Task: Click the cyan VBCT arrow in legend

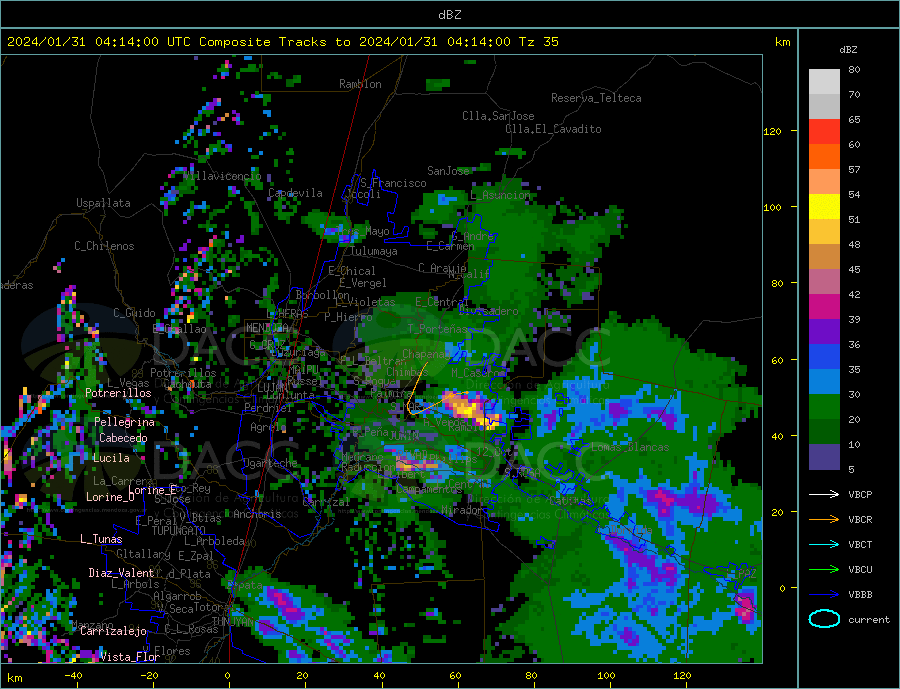Action: click(x=824, y=544)
